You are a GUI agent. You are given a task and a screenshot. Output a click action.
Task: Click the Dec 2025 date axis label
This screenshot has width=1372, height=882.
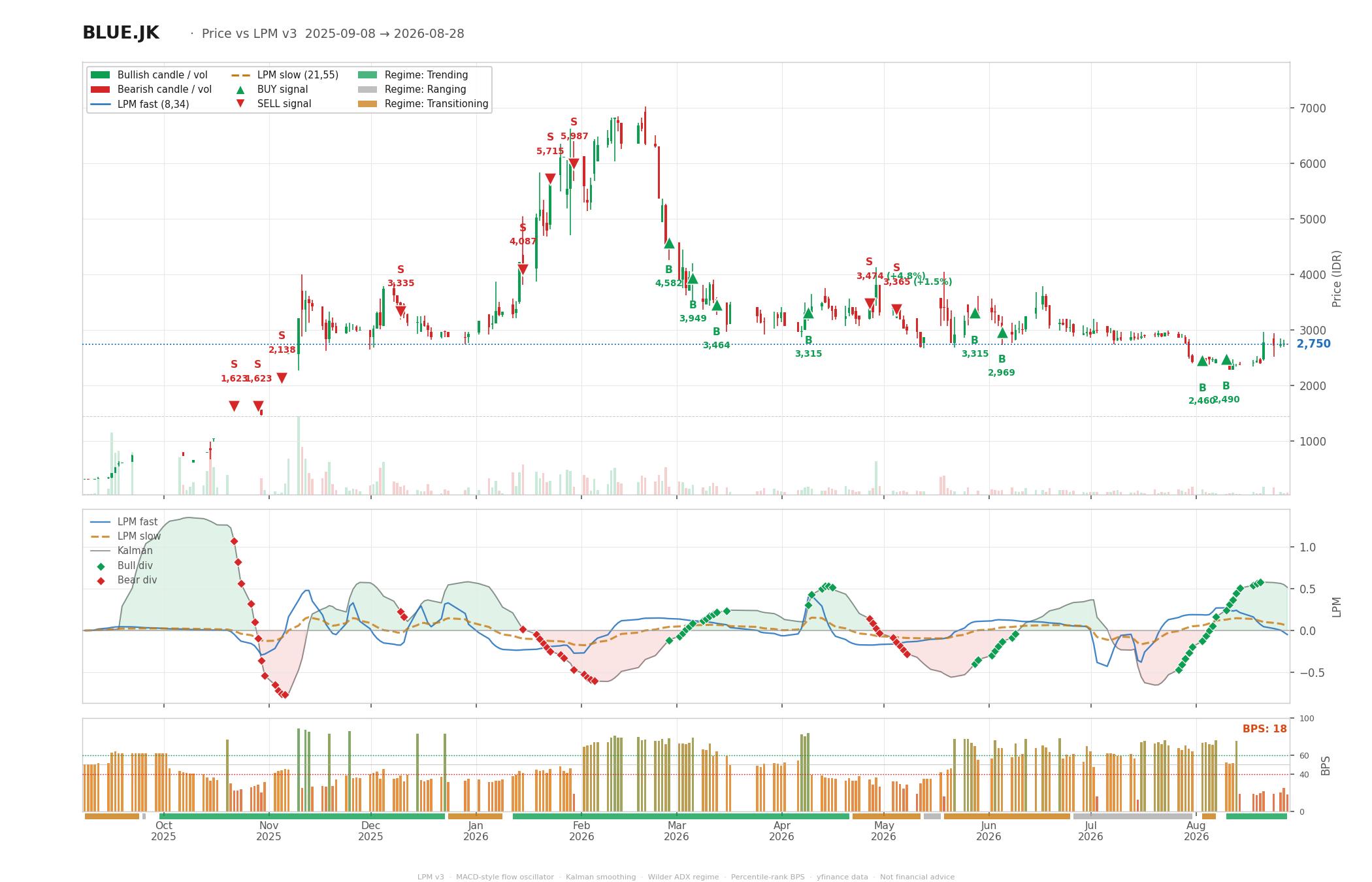pyautogui.click(x=370, y=831)
